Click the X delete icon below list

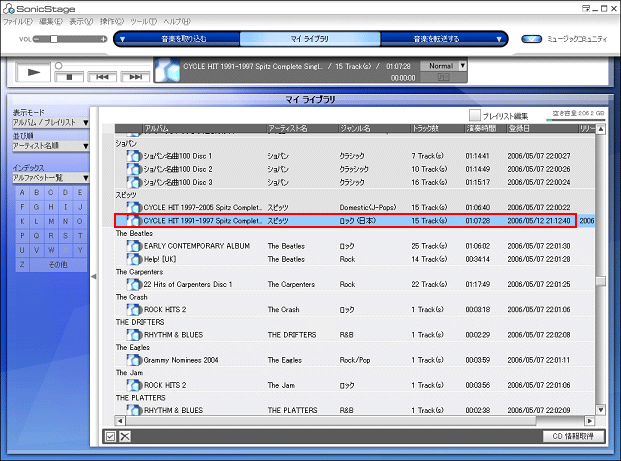(125, 436)
